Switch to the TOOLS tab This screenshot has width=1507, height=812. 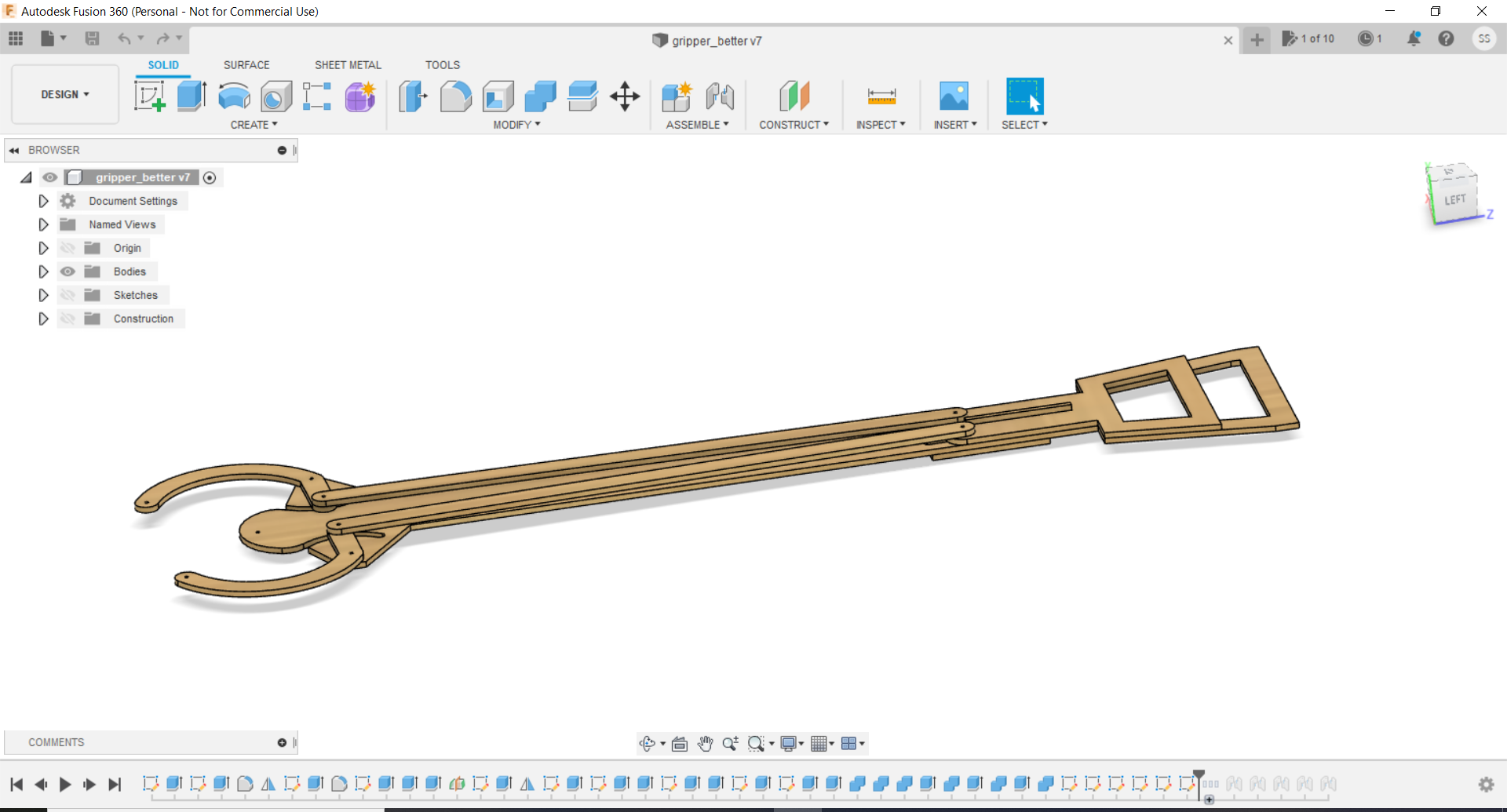443,65
